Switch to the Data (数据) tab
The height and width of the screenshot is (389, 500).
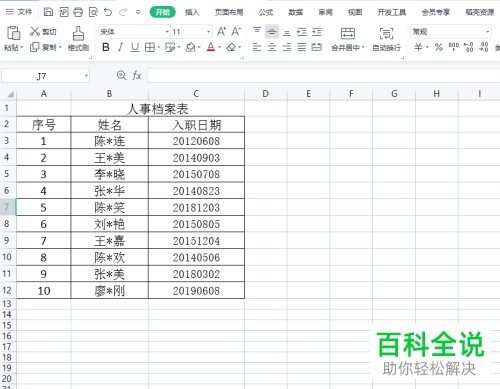tap(296, 12)
